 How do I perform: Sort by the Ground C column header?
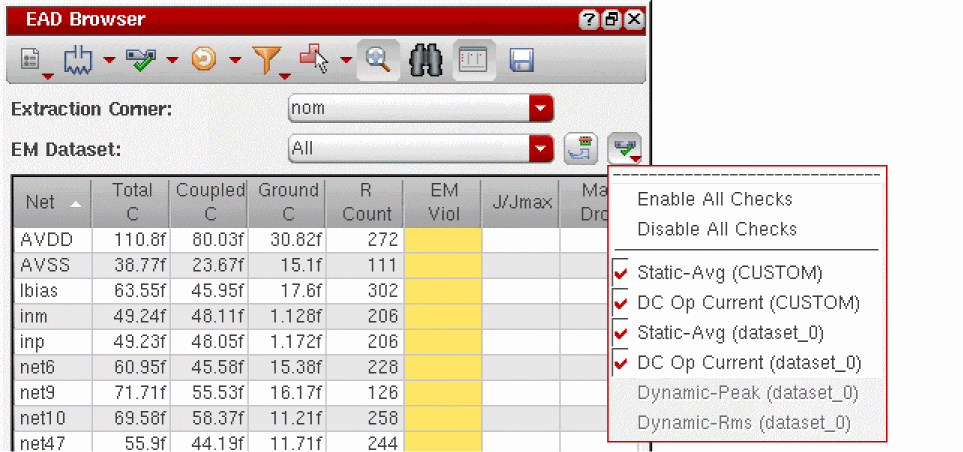pos(287,203)
